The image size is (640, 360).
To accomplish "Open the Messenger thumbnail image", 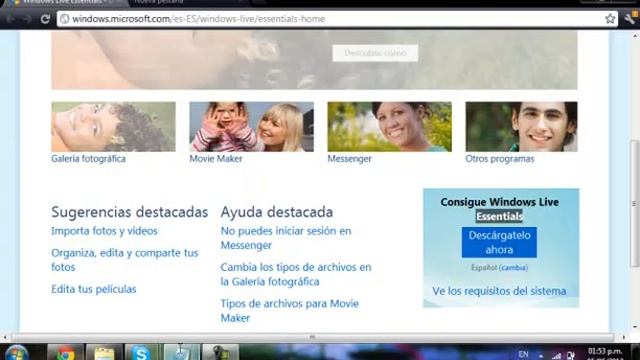I will 389,127.
